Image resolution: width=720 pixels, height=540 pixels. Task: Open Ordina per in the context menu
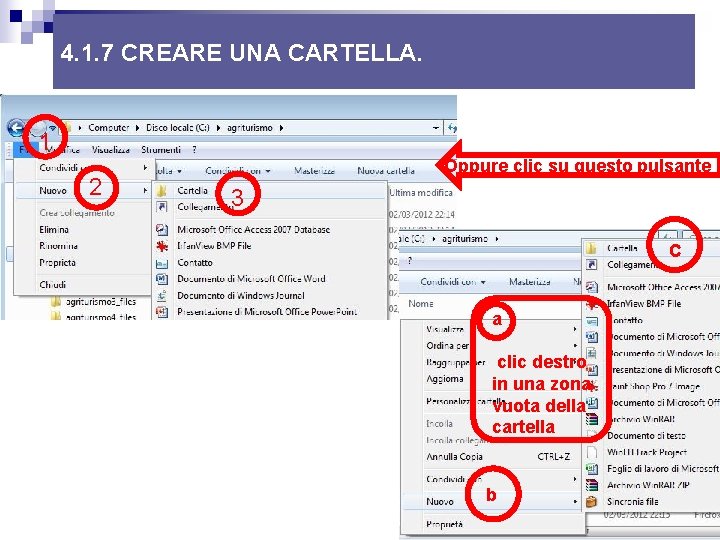tap(447, 346)
